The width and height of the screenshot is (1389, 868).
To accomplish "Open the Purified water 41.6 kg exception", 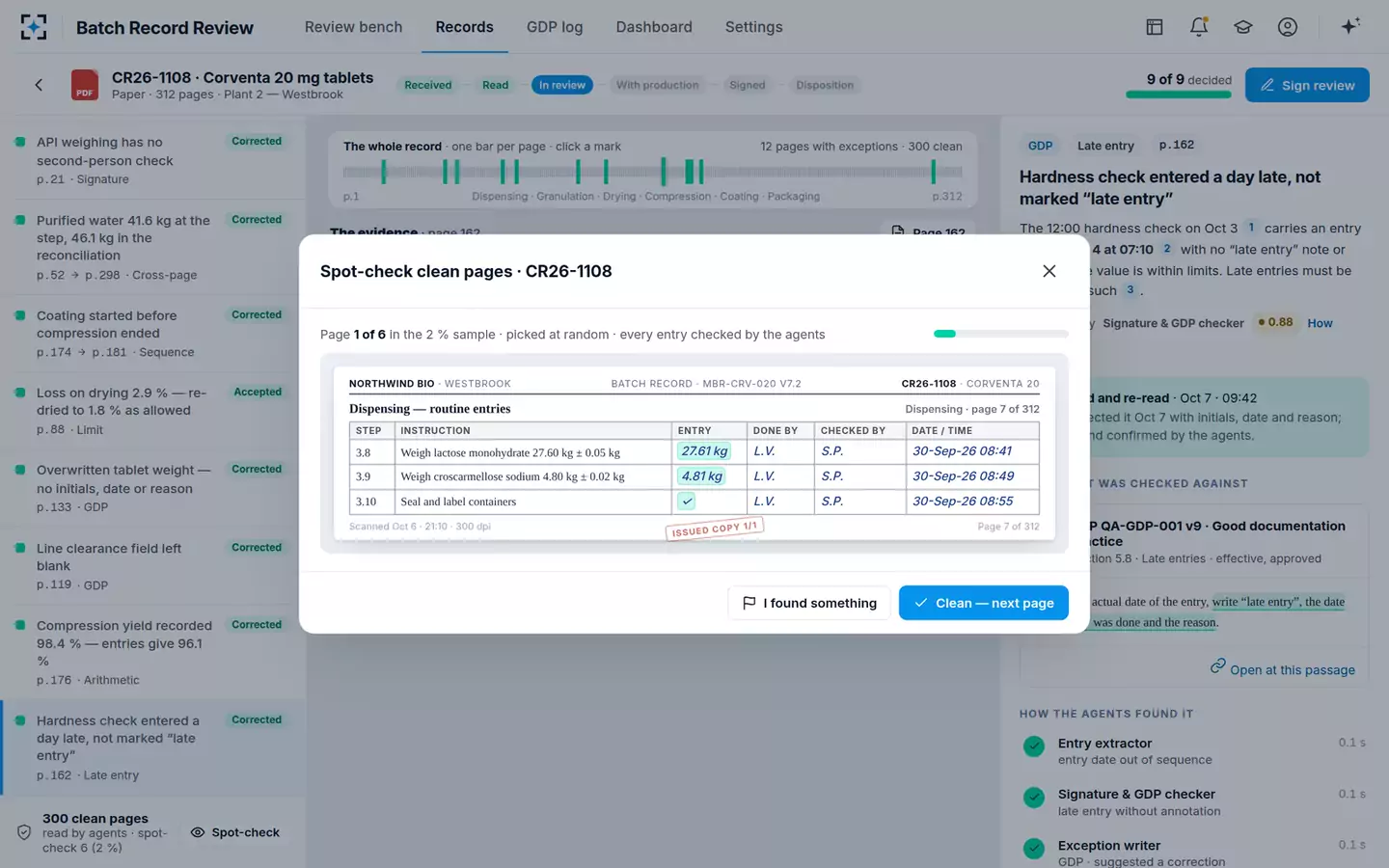I will (x=154, y=250).
